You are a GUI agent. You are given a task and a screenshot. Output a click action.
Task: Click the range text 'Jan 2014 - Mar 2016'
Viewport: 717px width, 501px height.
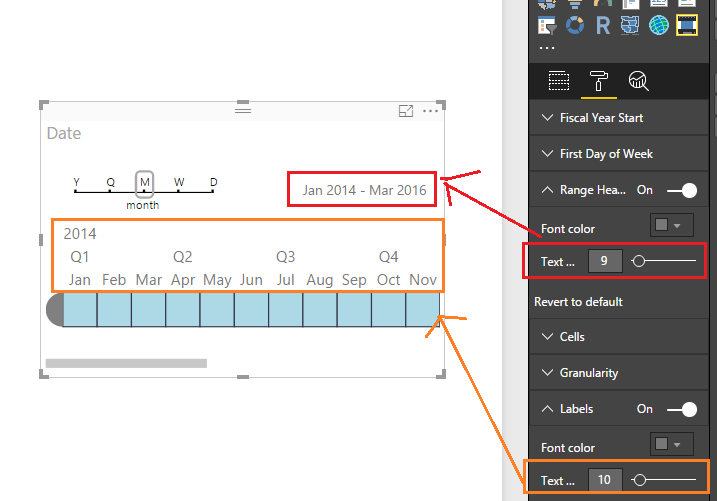tap(364, 190)
